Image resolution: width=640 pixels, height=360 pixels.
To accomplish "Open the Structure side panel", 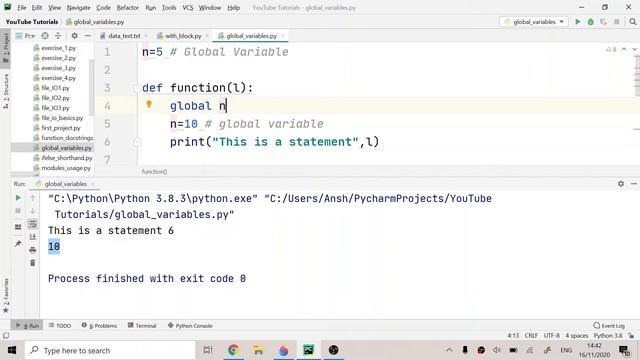I will 6,91.
